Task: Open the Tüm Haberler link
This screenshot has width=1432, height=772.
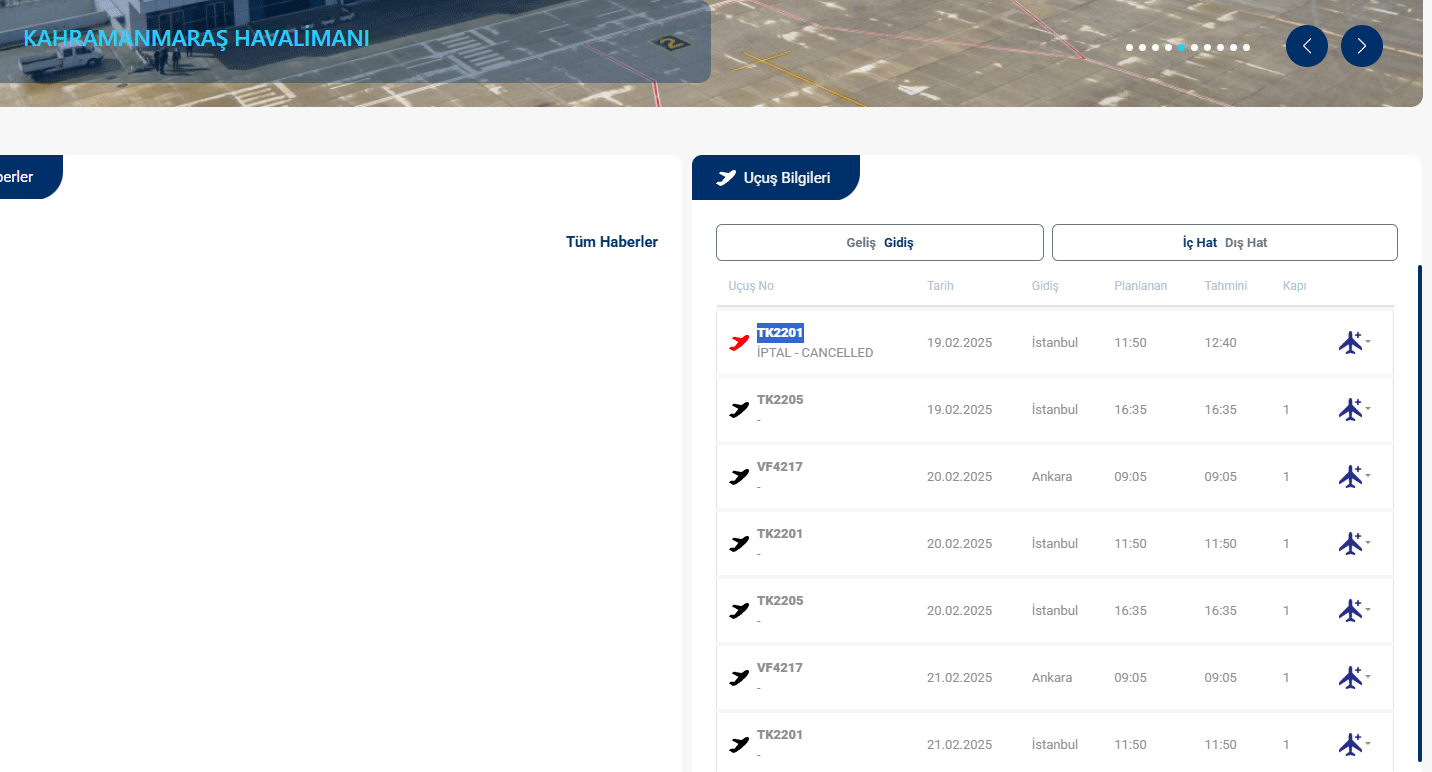Action: click(x=611, y=242)
